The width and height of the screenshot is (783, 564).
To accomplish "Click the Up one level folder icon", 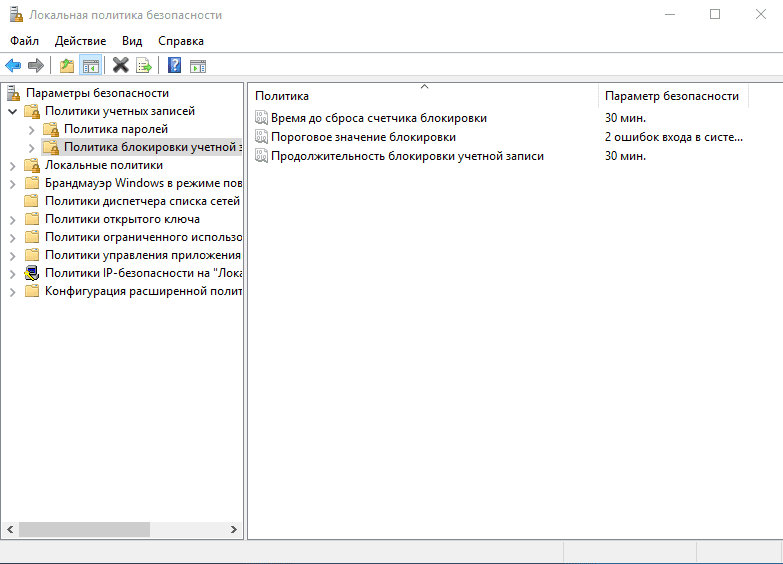I will tap(67, 66).
